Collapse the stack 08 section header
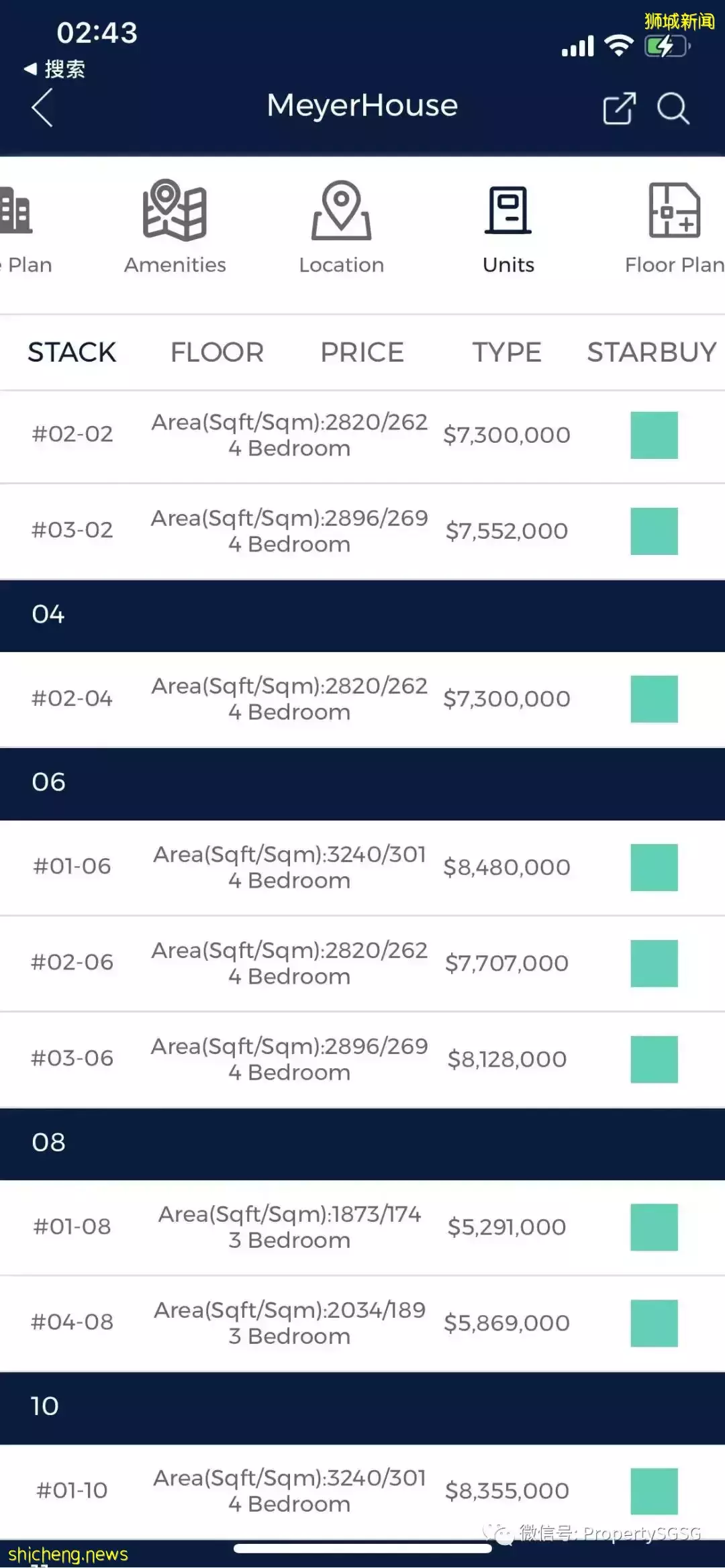The image size is (725, 1568). click(362, 1143)
